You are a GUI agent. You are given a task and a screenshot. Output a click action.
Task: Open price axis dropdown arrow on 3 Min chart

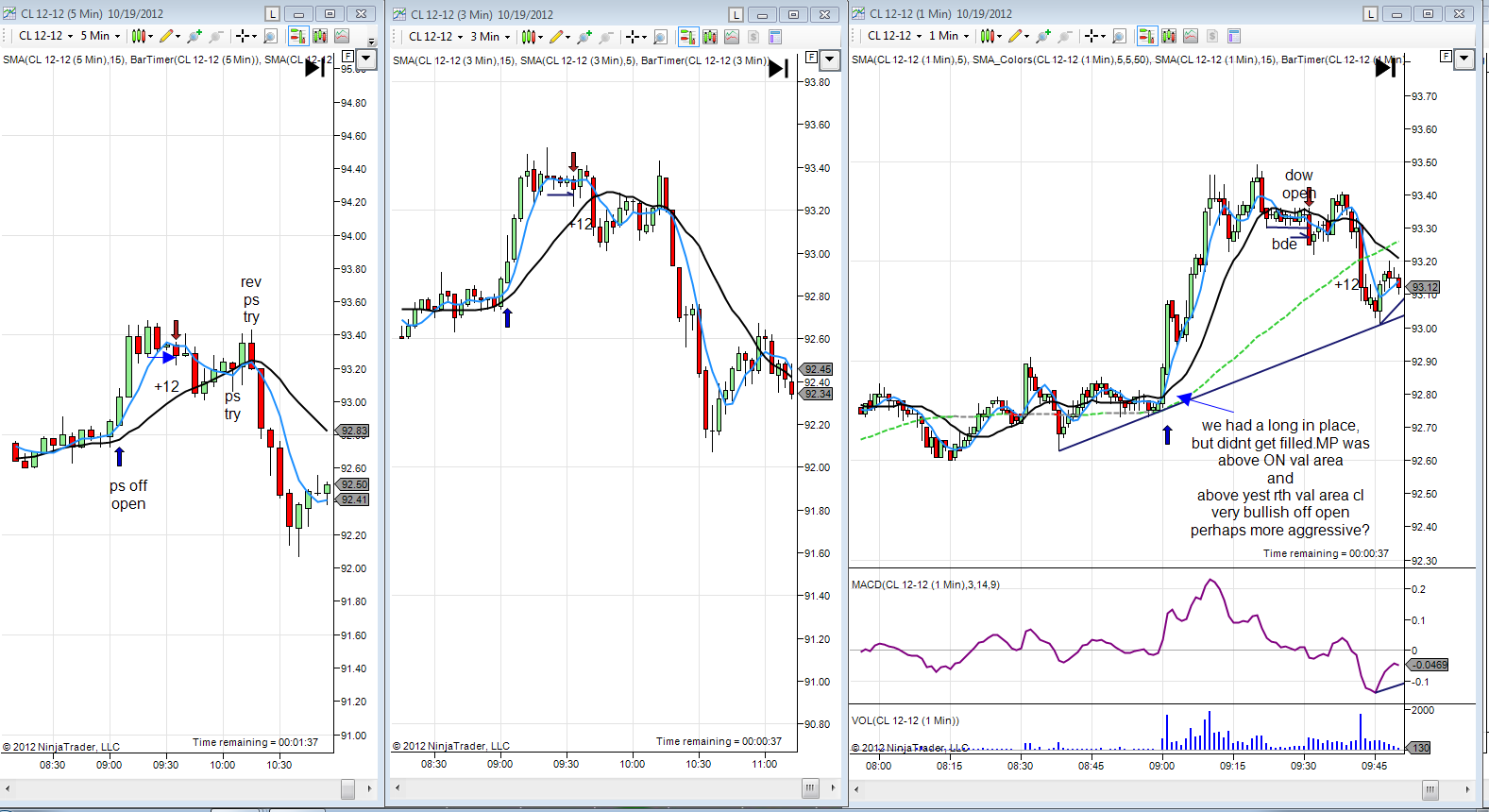830,59
